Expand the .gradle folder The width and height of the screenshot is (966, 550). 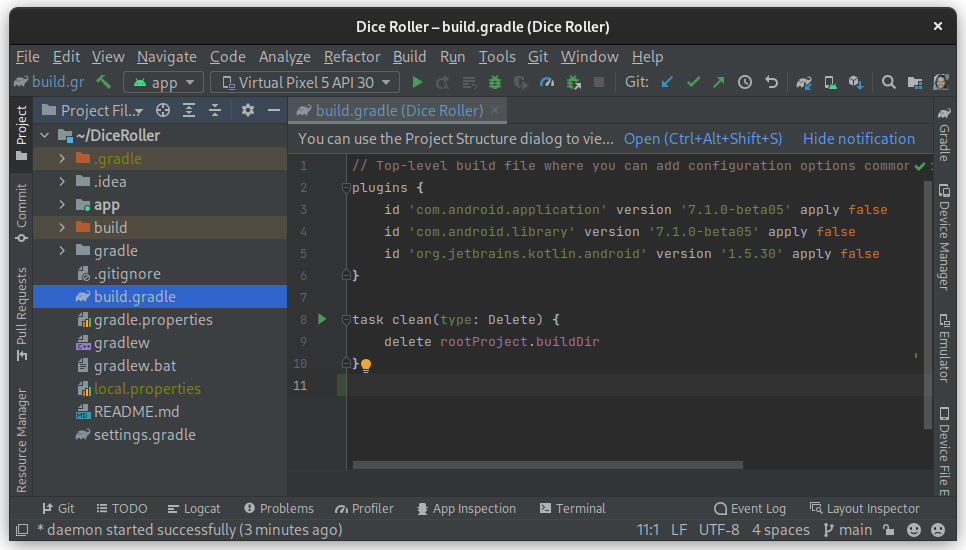point(62,158)
